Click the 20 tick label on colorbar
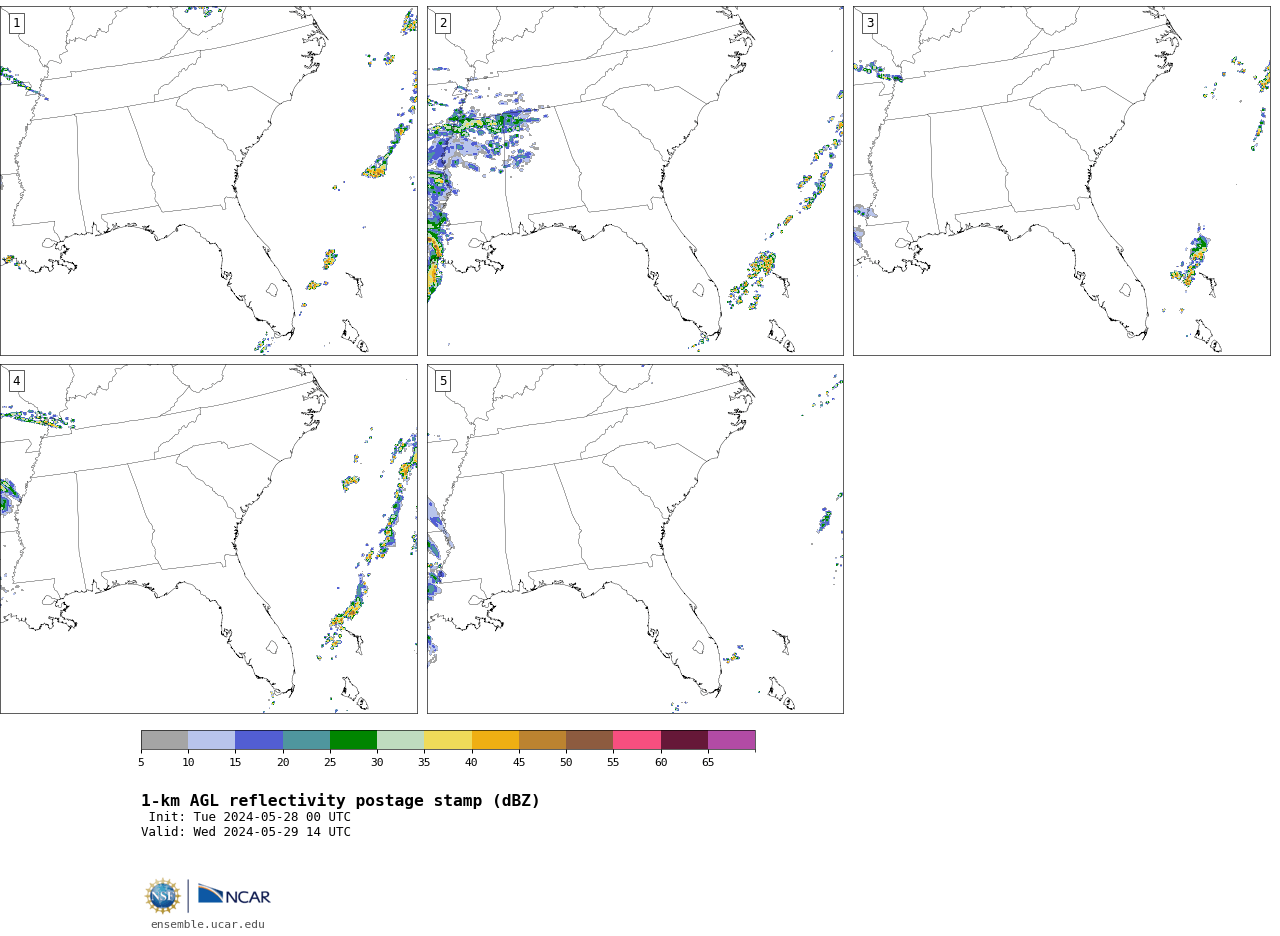The height and width of the screenshot is (936, 1280). pos(283,763)
